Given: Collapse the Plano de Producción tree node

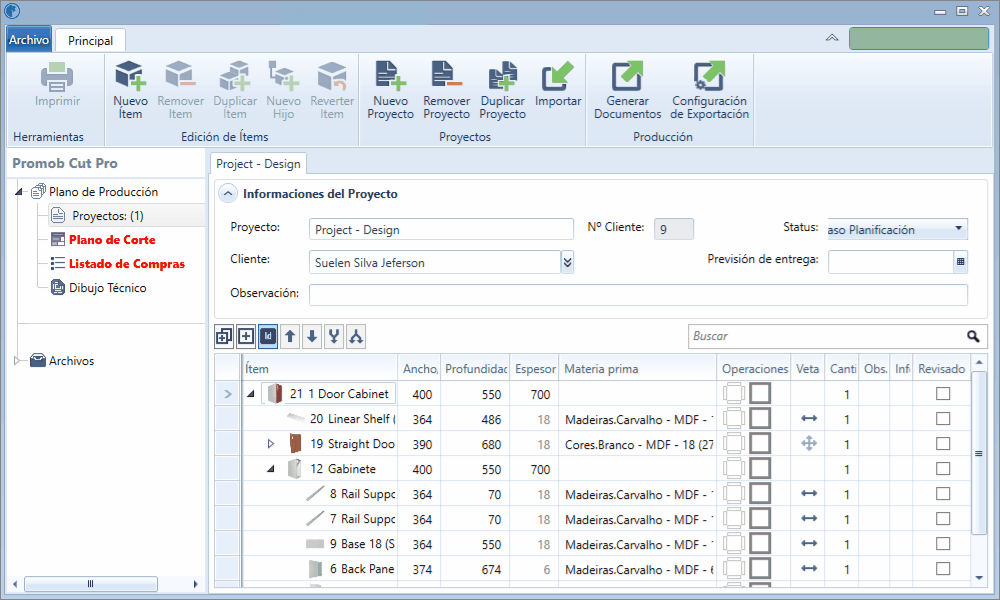Looking at the screenshot, I should point(19,191).
